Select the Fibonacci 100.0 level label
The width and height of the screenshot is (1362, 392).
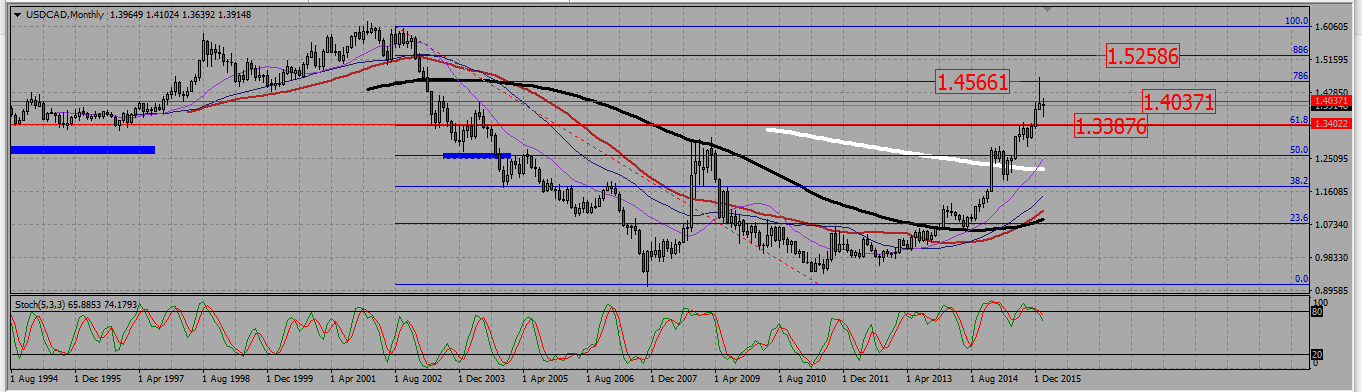[x=1297, y=20]
